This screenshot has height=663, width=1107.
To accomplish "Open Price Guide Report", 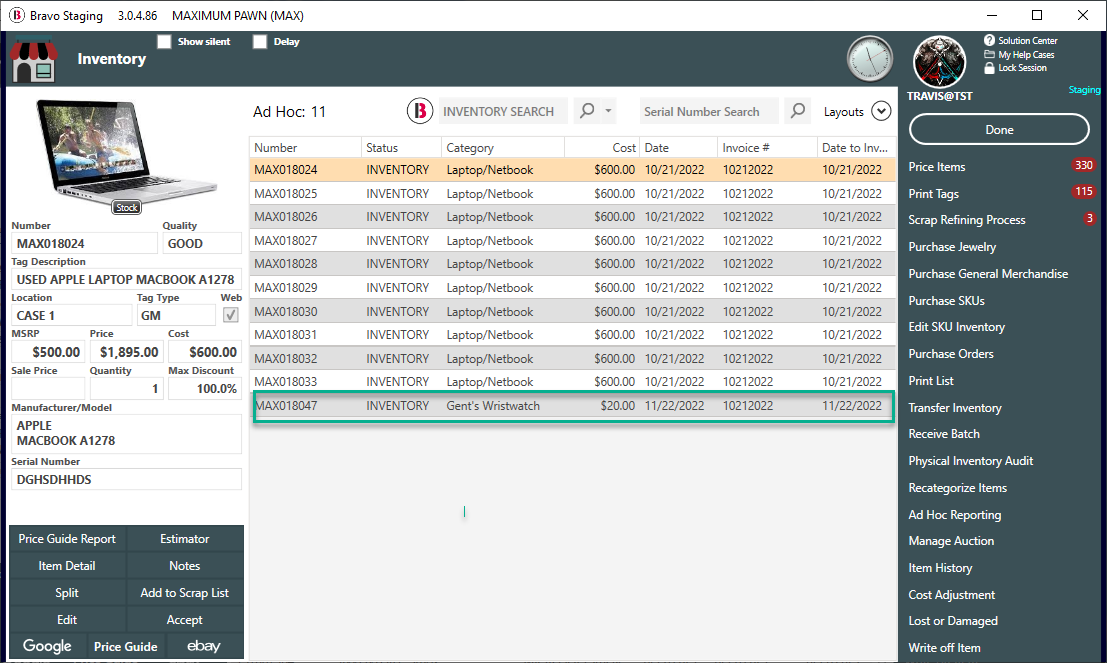I will pos(67,539).
